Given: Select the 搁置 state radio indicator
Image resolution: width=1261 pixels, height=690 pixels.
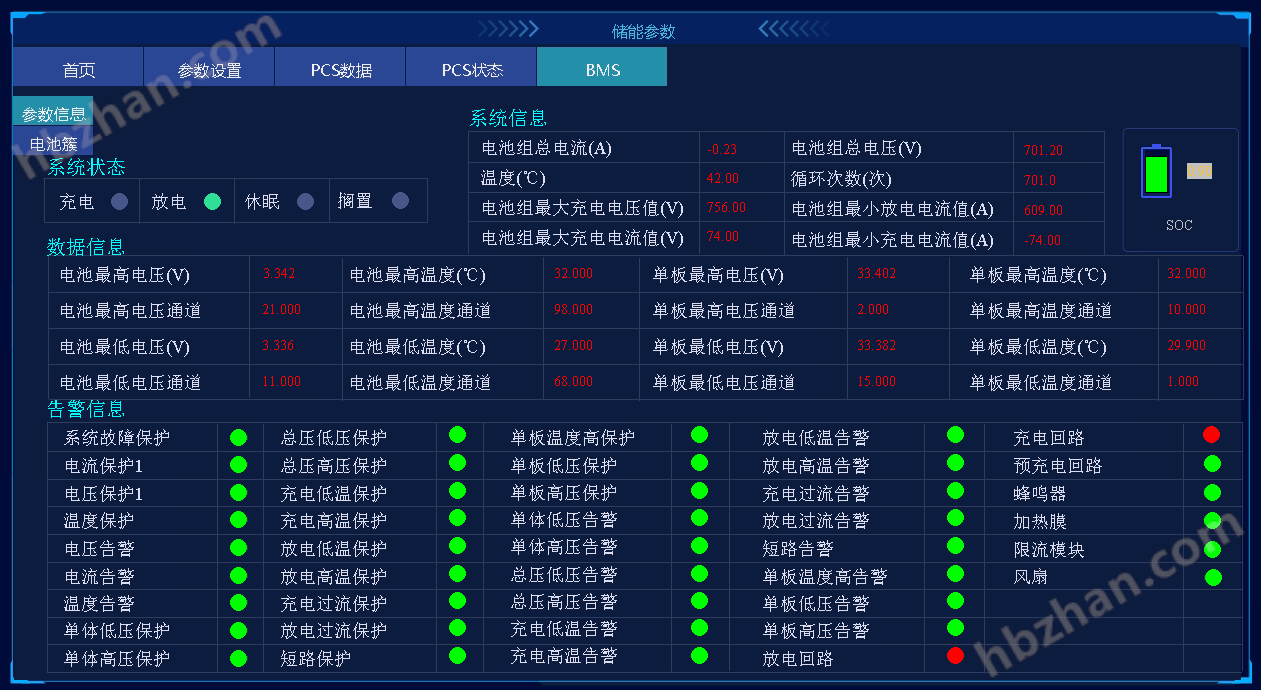Looking at the screenshot, I should click(400, 201).
